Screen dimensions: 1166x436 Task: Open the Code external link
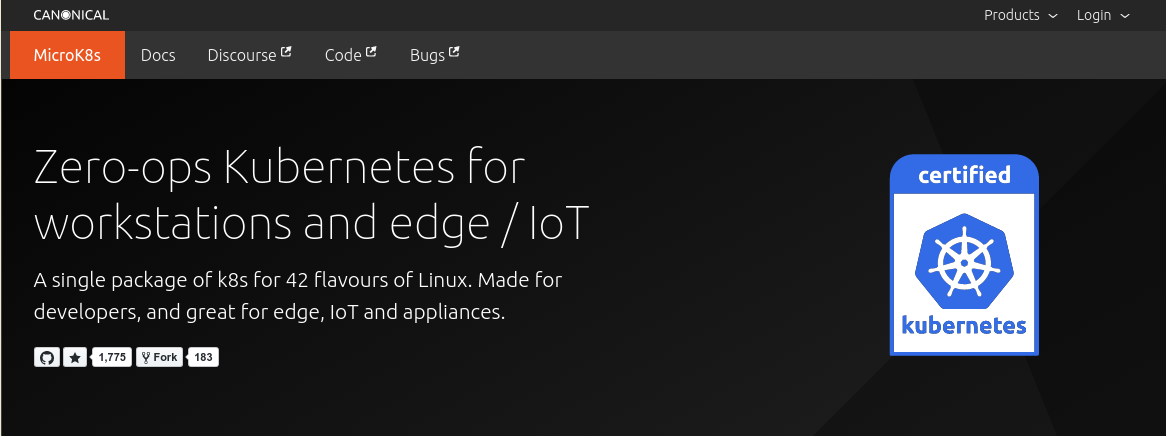pyautogui.click(x=343, y=55)
